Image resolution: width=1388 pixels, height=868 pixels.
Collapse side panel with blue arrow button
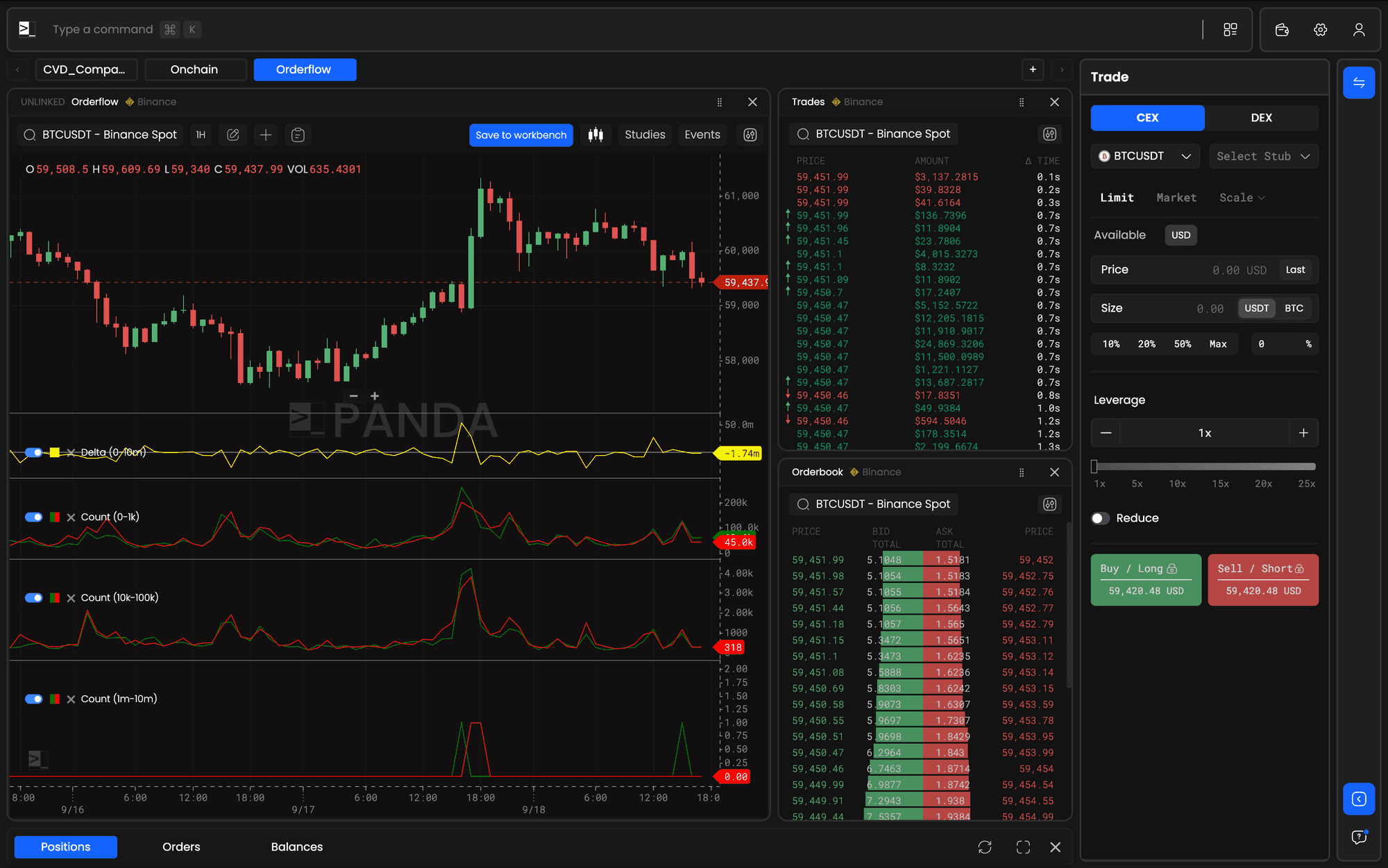pos(1358,799)
